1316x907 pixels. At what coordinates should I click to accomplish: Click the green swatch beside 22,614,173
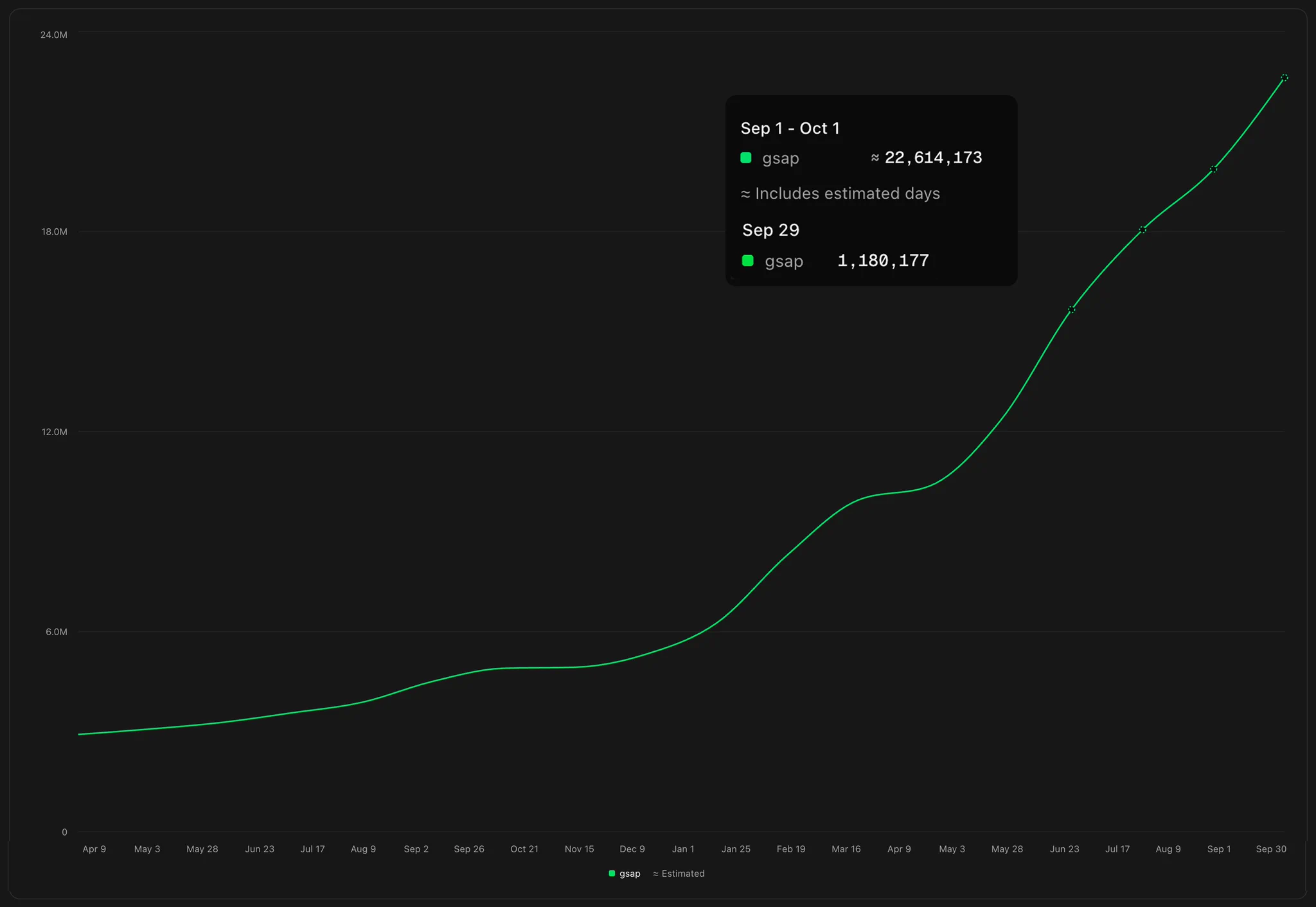pos(746,157)
